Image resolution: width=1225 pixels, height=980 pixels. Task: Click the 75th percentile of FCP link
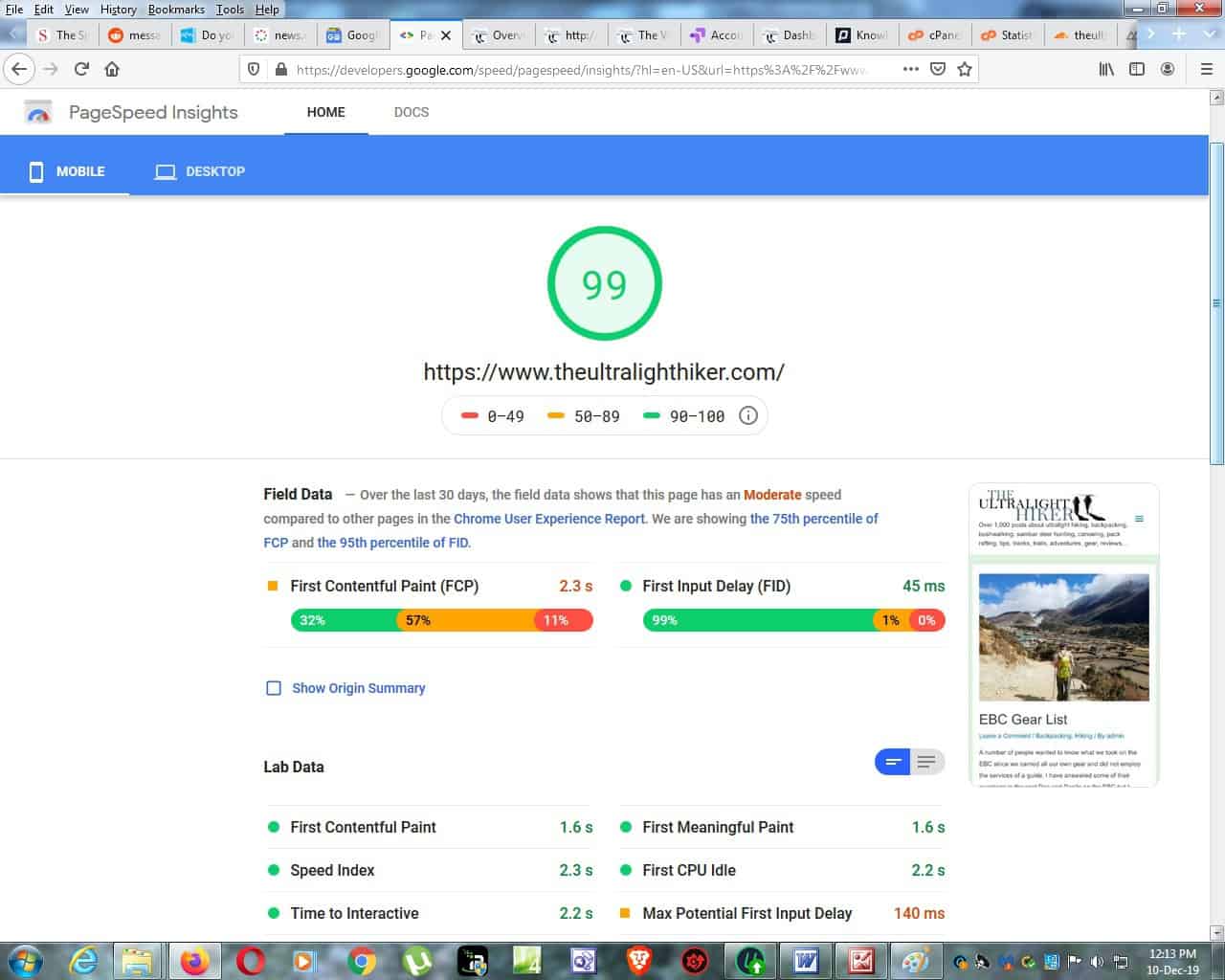[813, 519]
